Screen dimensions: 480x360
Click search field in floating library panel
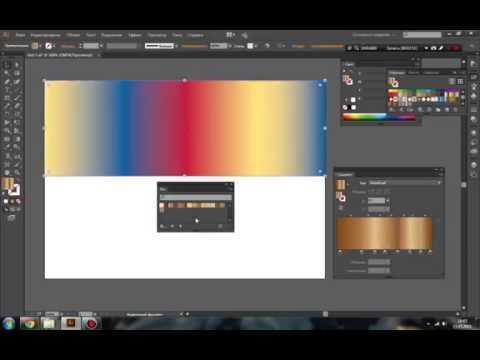pyautogui.click(x=196, y=197)
